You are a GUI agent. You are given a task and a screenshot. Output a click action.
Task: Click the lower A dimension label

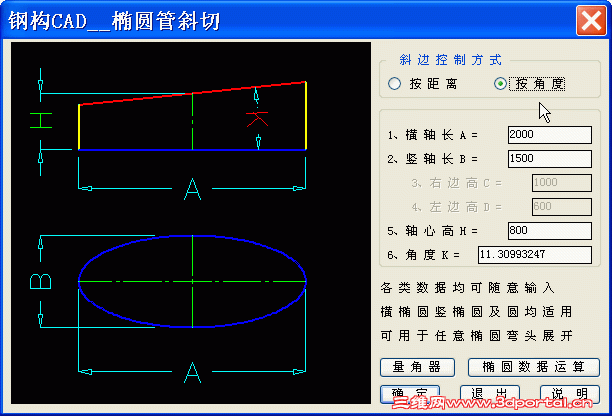pos(192,372)
